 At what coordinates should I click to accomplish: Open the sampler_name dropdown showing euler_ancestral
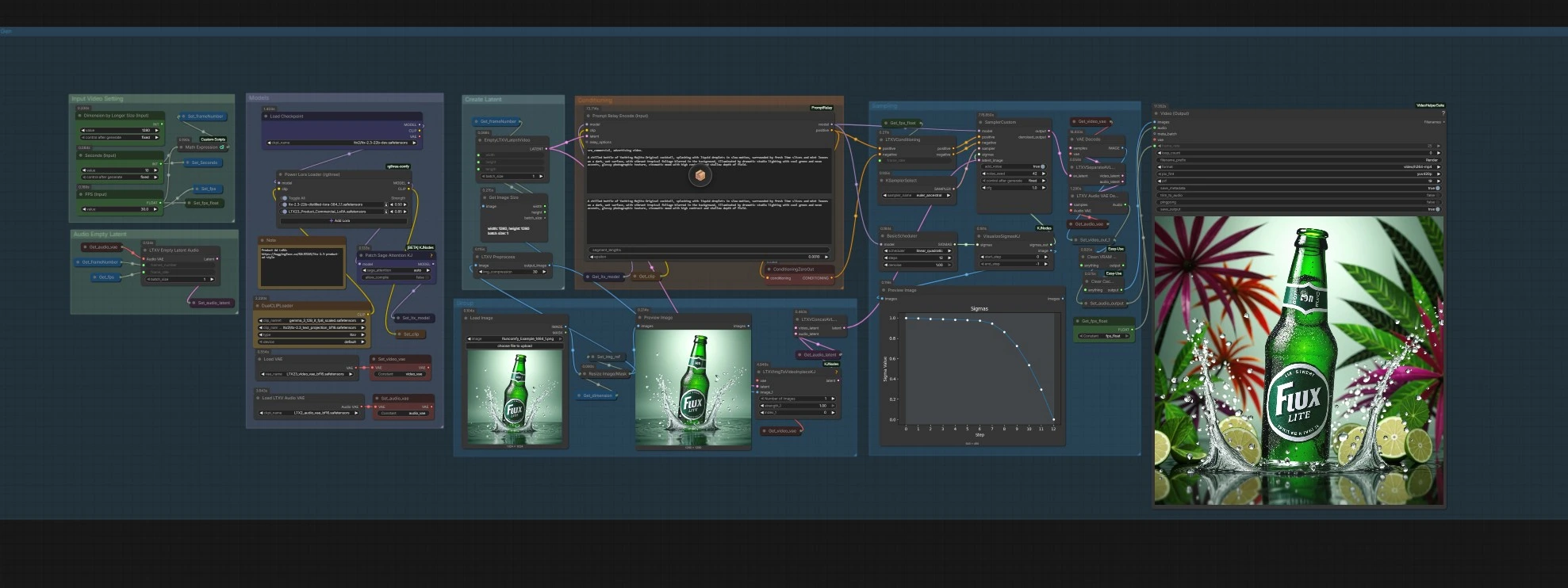click(x=917, y=195)
